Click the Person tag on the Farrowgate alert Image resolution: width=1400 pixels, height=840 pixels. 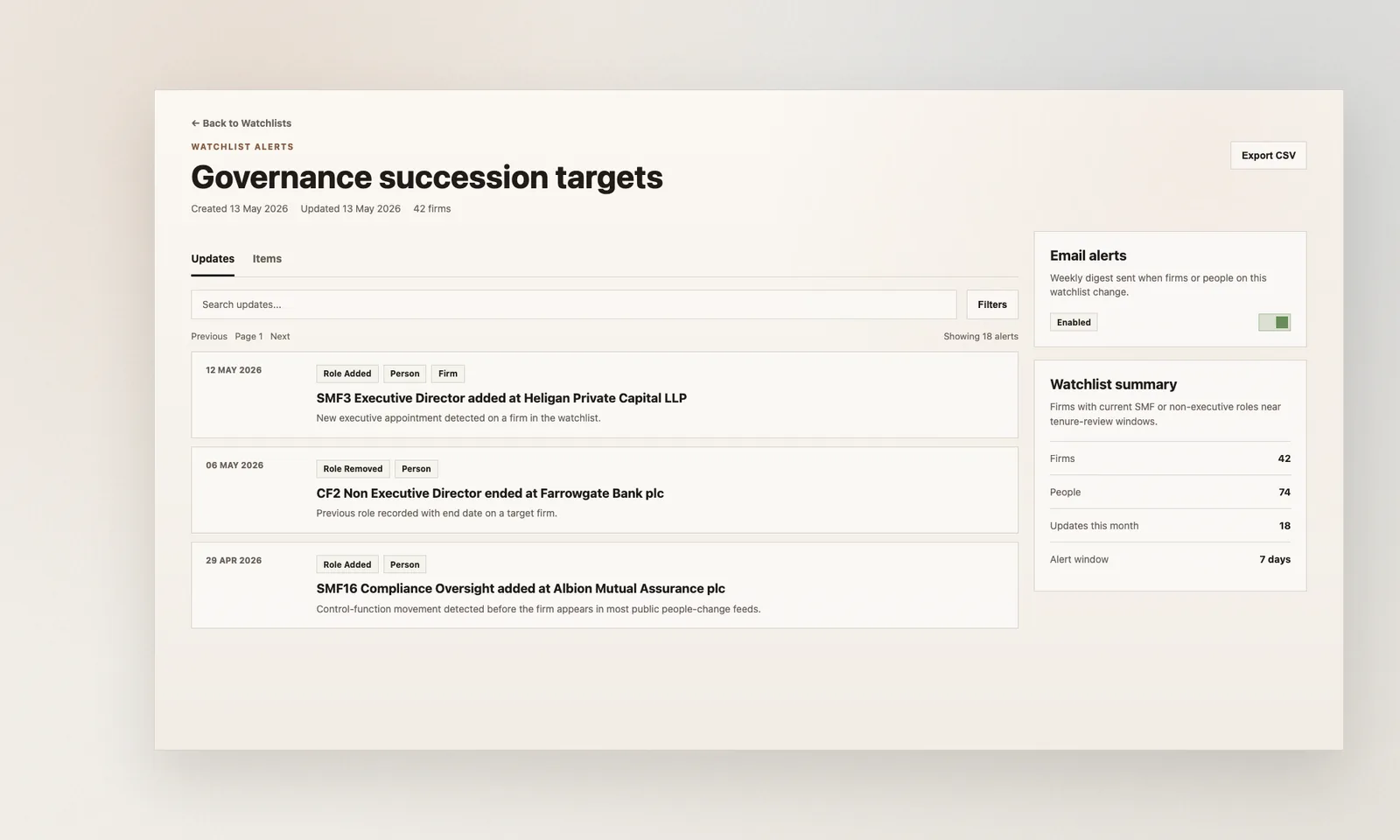pyautogui.click(x=416, y=469)
